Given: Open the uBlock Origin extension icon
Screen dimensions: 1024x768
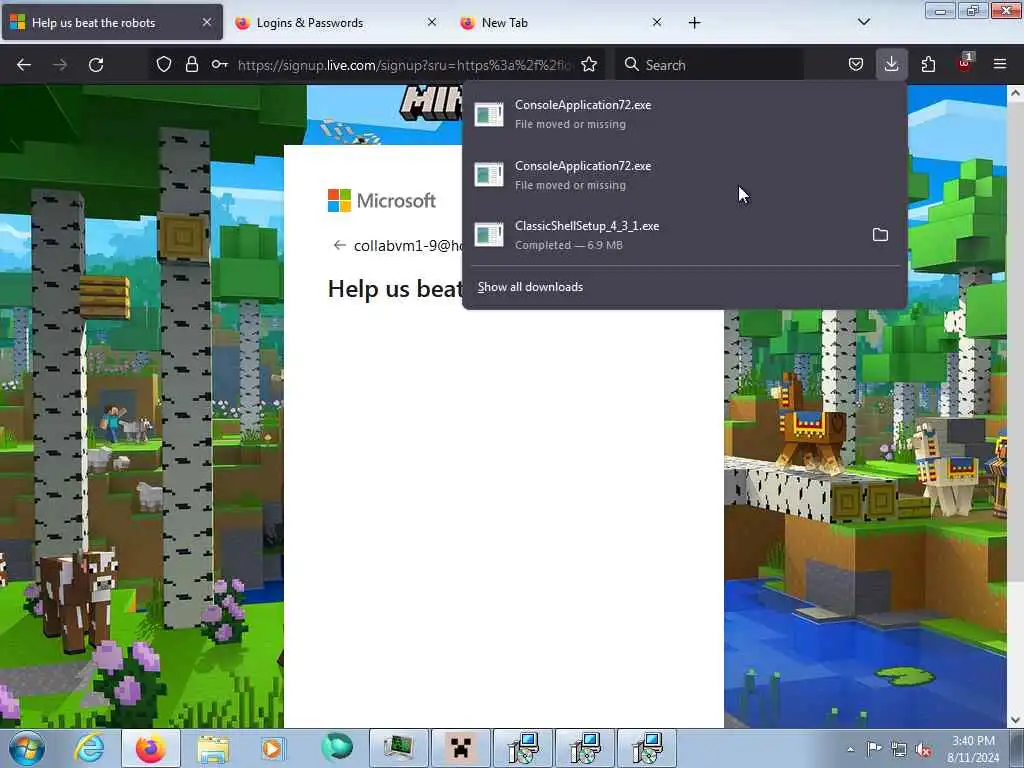Looking at the screenshot, I should 965,64.
